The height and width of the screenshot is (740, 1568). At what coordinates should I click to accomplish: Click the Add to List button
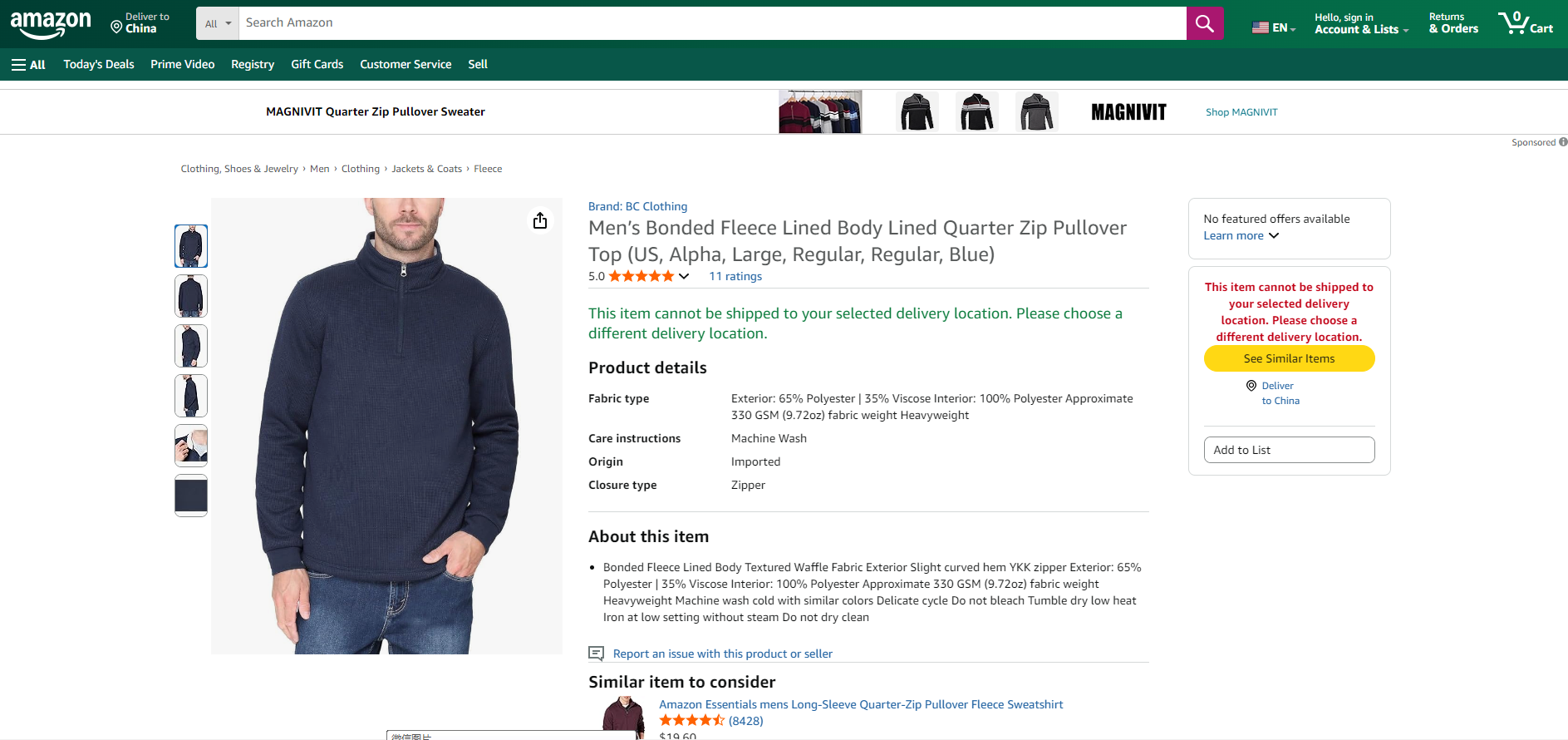pyautogui.click(x=1289, y=450)
